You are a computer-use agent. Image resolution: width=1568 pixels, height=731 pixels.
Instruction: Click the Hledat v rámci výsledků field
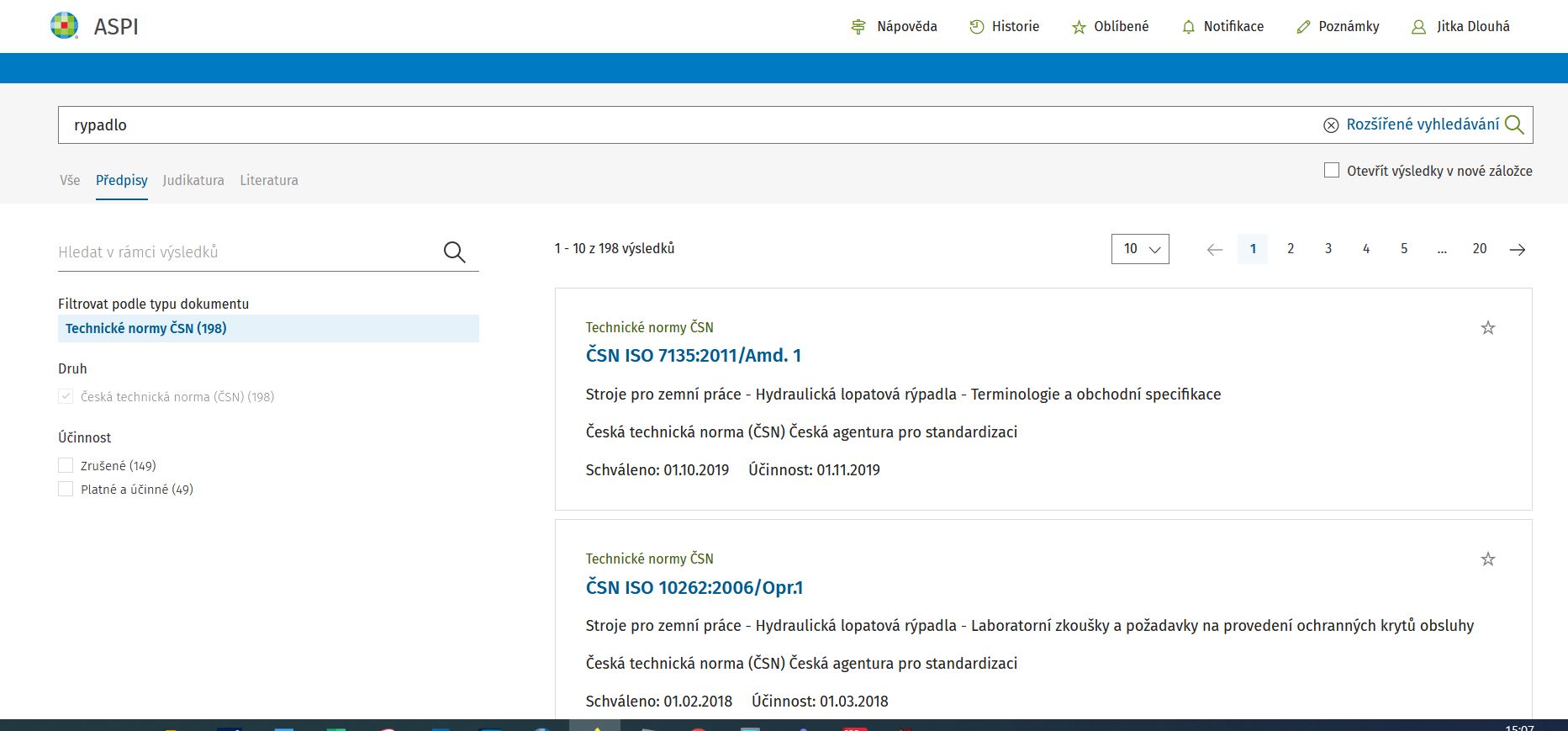coord(244,252)
